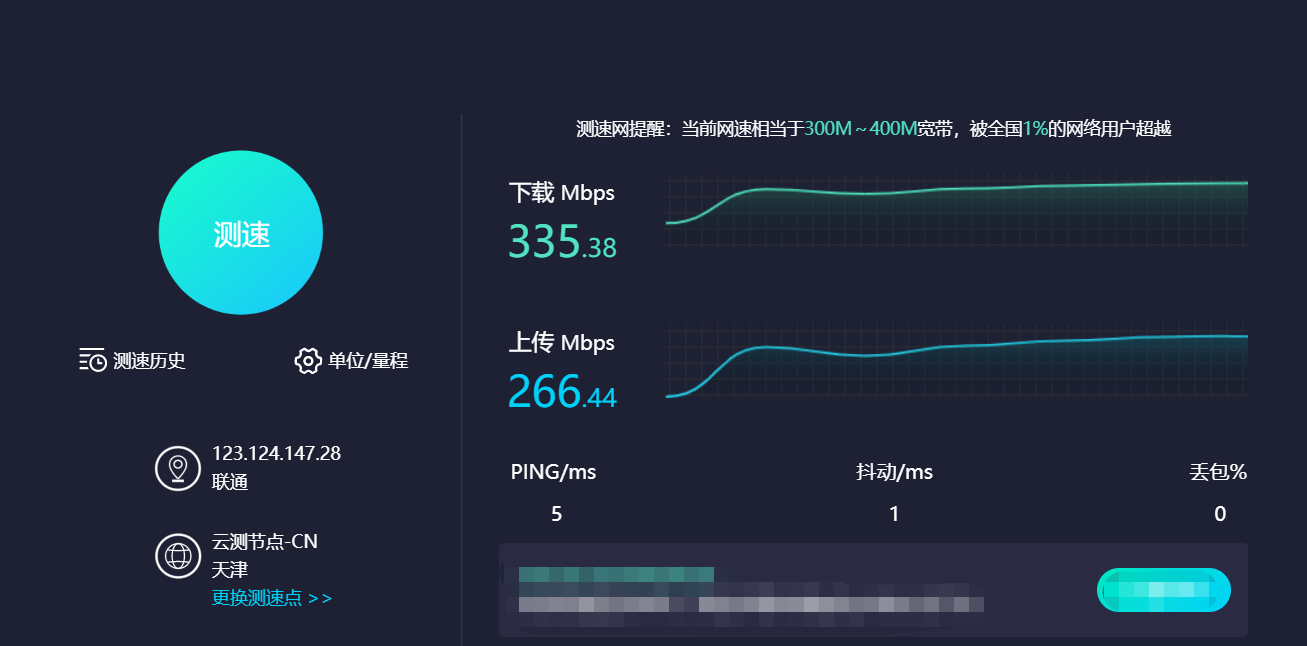Click the highlighted 300M～400M text in the reminder
1307x646 pixels.
pos(861,128)
